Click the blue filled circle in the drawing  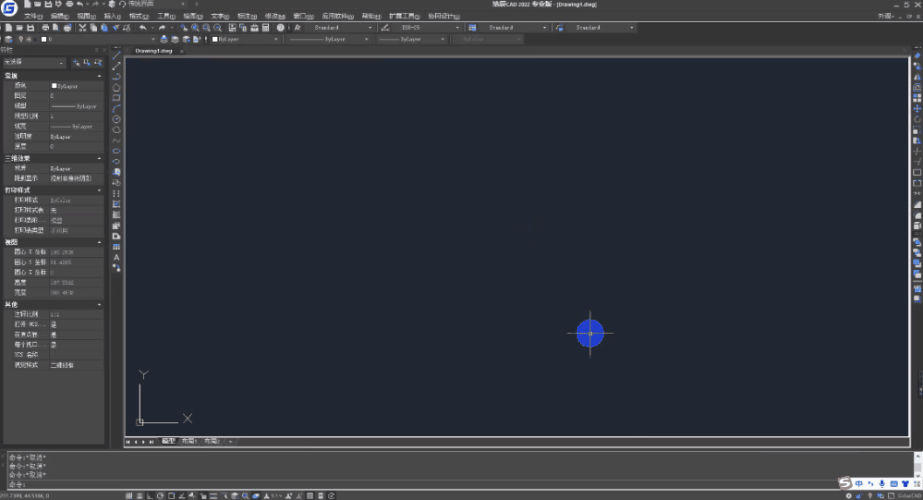click(x=590, y=333)
